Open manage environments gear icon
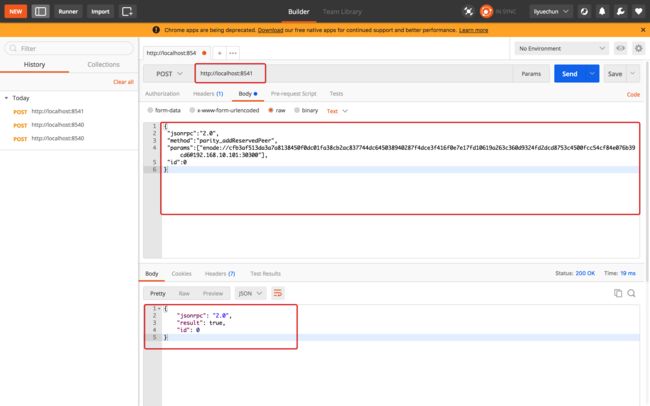 pyautogui.click(x=639, y=49)
